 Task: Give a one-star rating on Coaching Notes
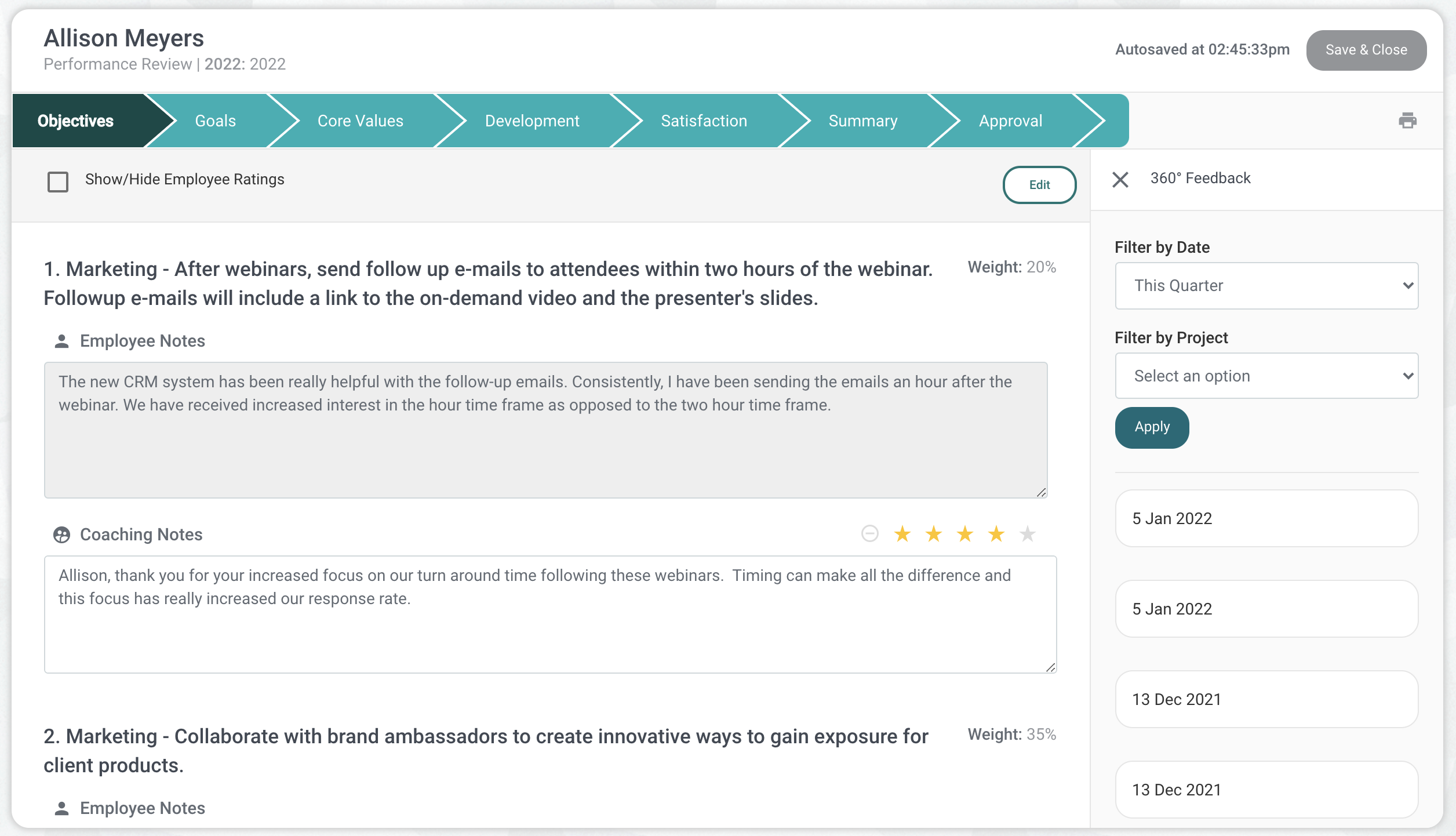pyautogui.click(x=902, y=534)
